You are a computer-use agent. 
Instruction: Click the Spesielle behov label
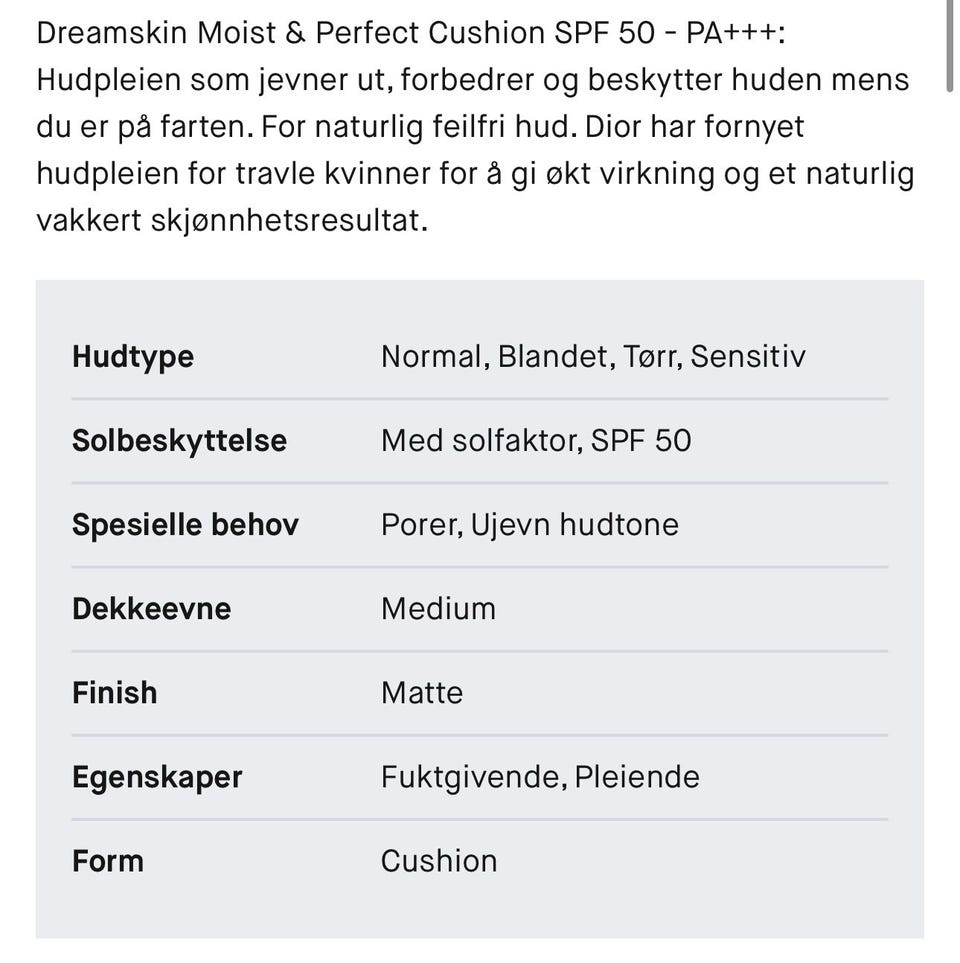(x=185, y=525)
